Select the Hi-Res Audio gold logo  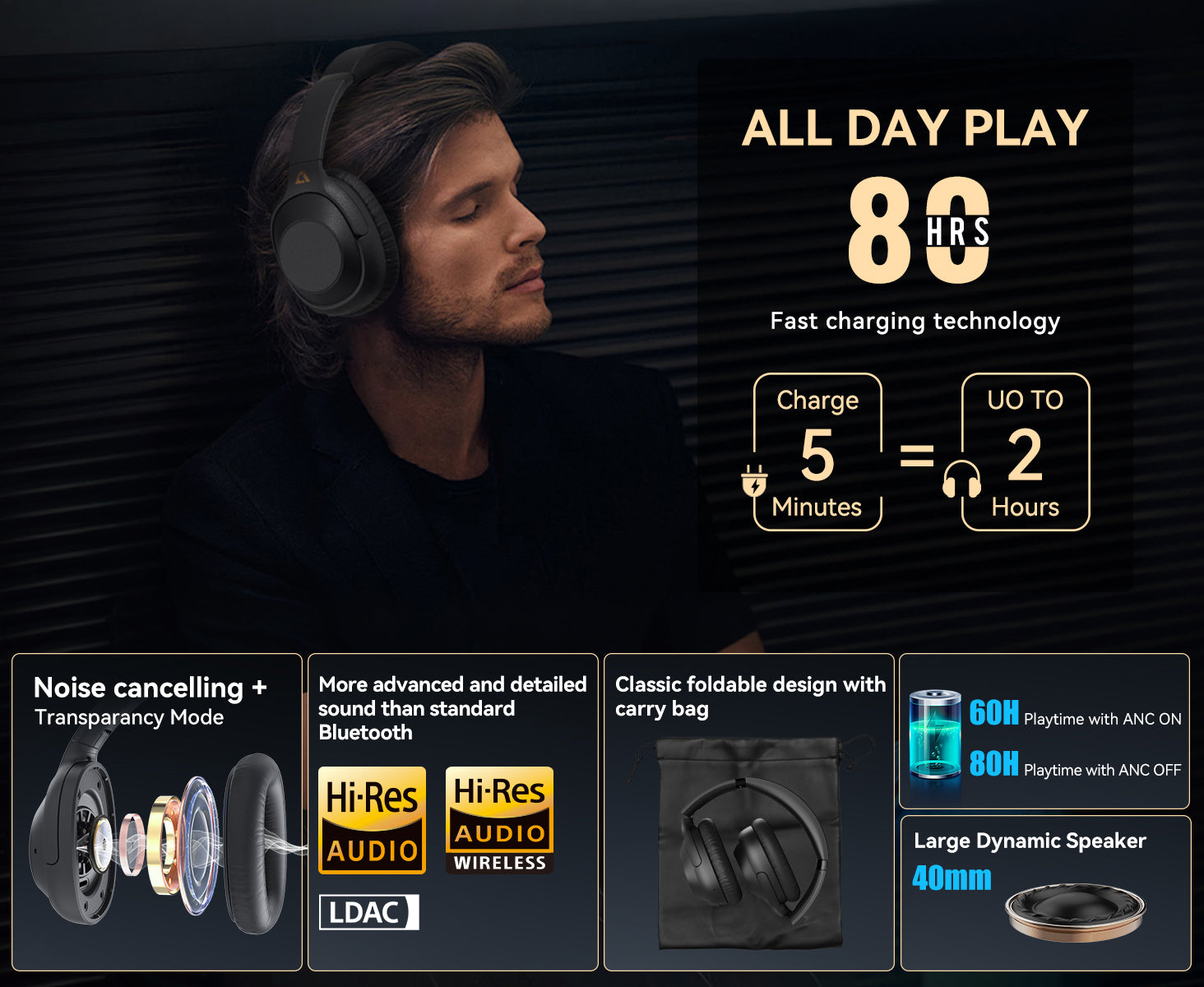pyautogui.click(x=373, y=820)
